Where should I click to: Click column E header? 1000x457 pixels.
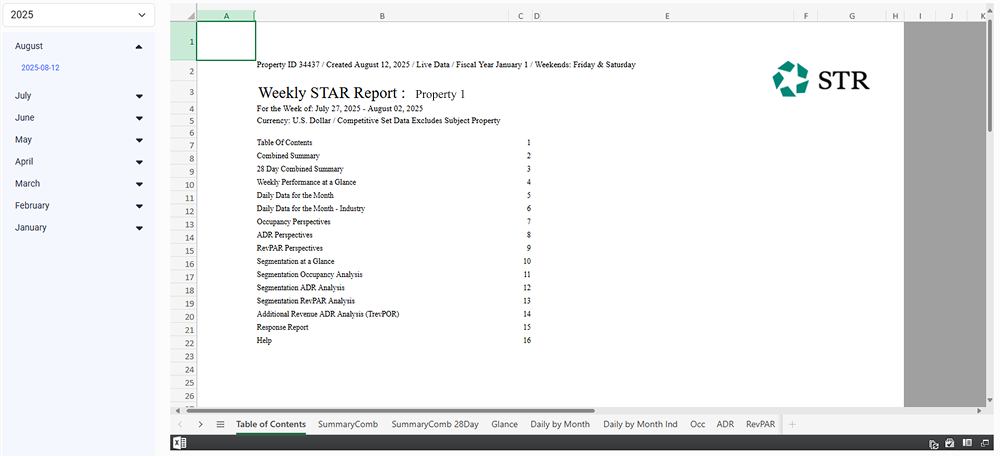tap(667, 16)
